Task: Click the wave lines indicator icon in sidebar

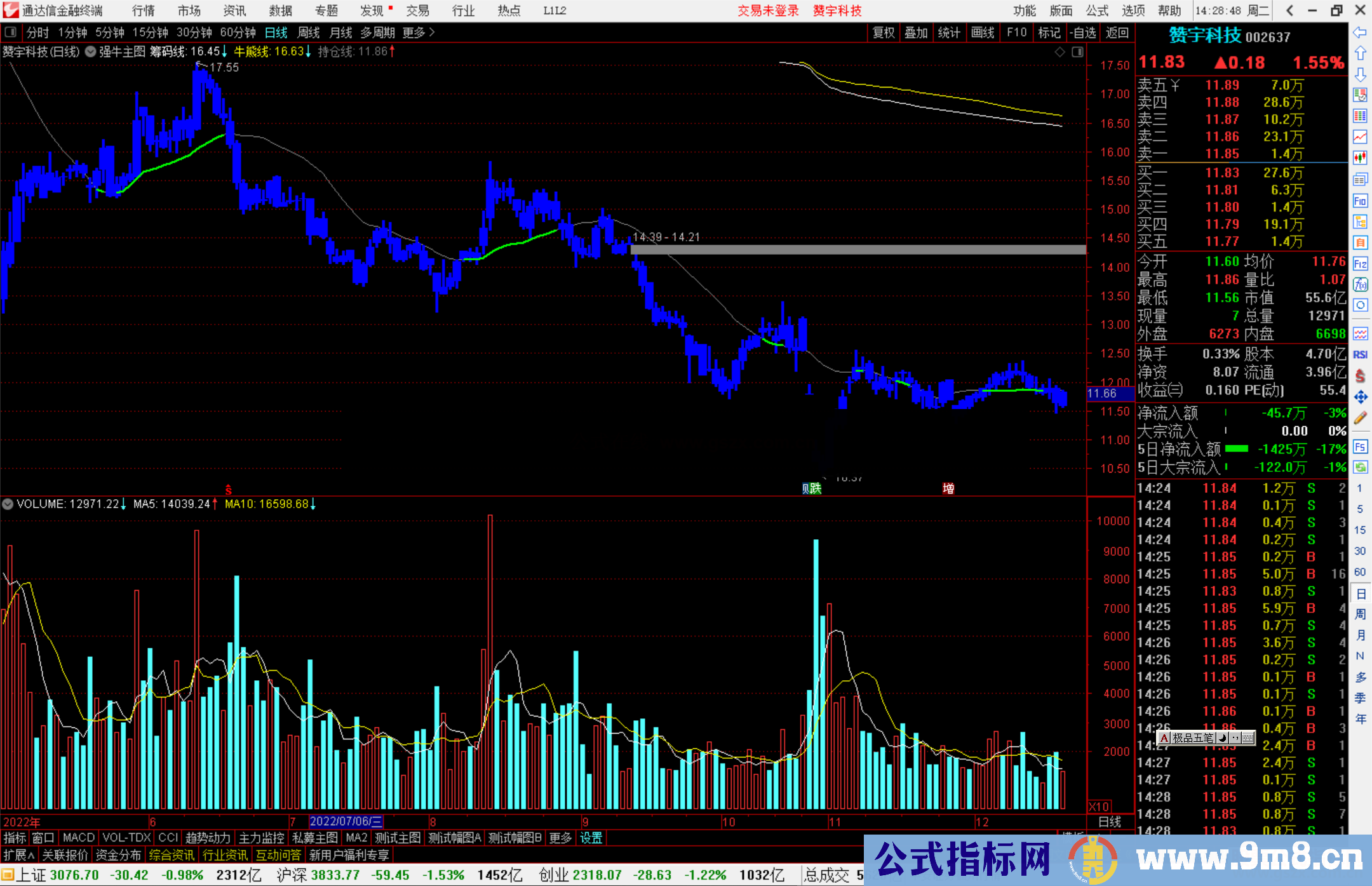Action: [x=1360, y=333]
